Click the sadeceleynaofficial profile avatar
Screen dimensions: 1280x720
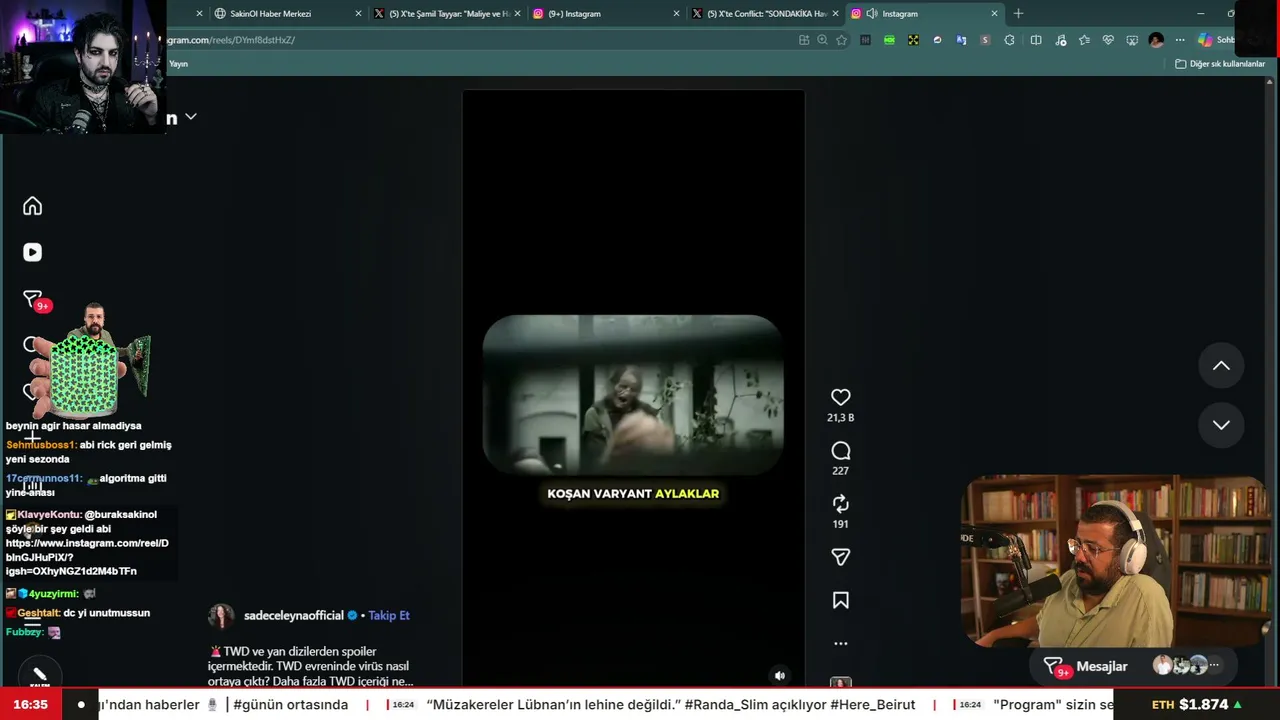[x=221, y=616]
